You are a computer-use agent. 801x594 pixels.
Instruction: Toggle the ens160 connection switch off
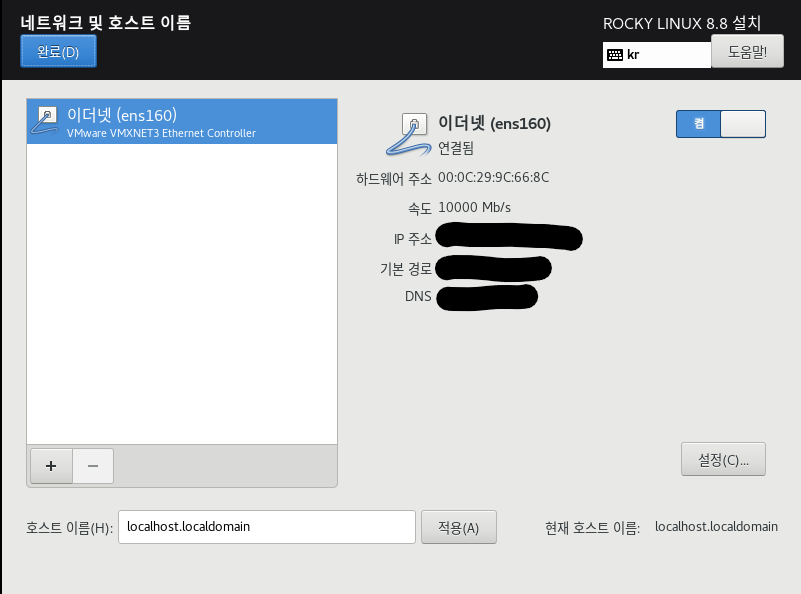click(721, 124)
